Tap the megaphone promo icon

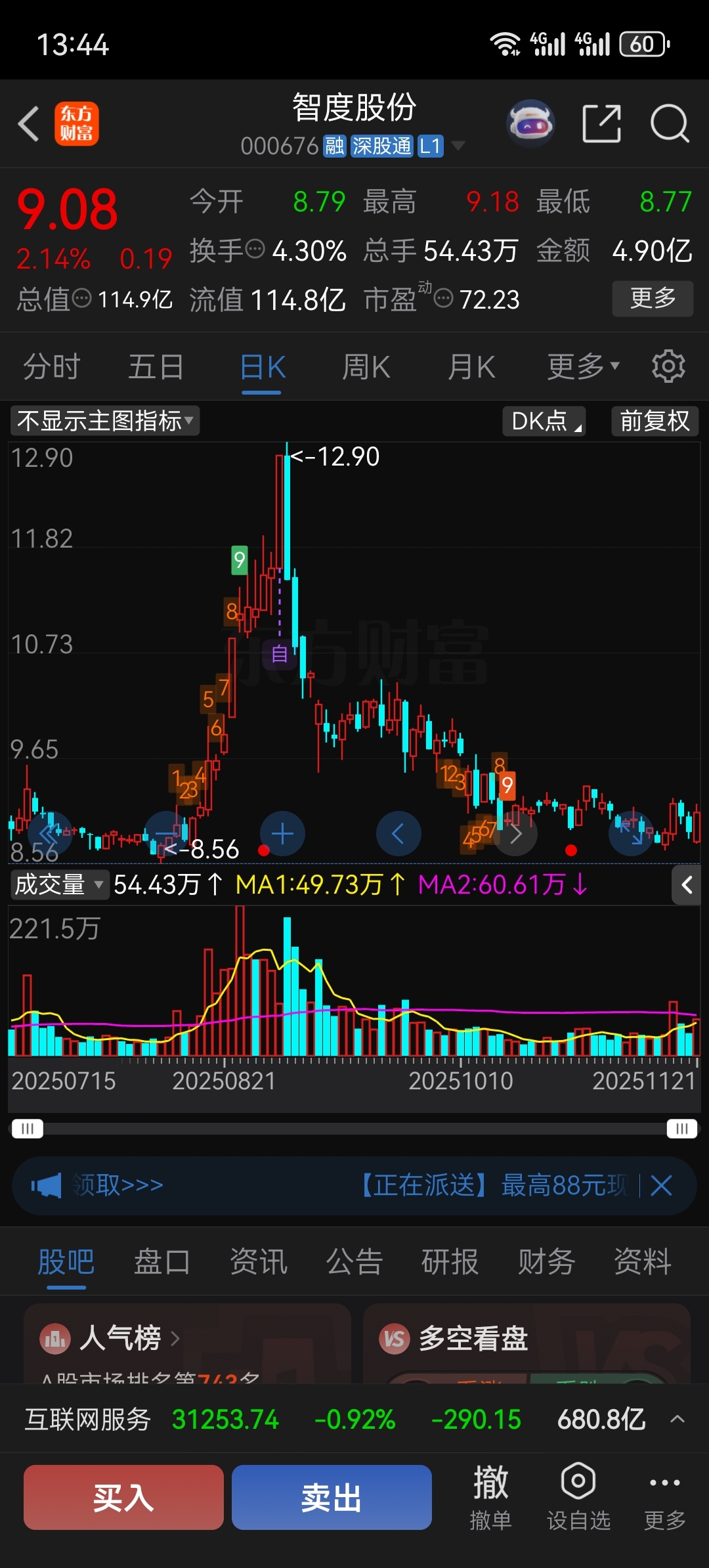(x=46, y=1186)
